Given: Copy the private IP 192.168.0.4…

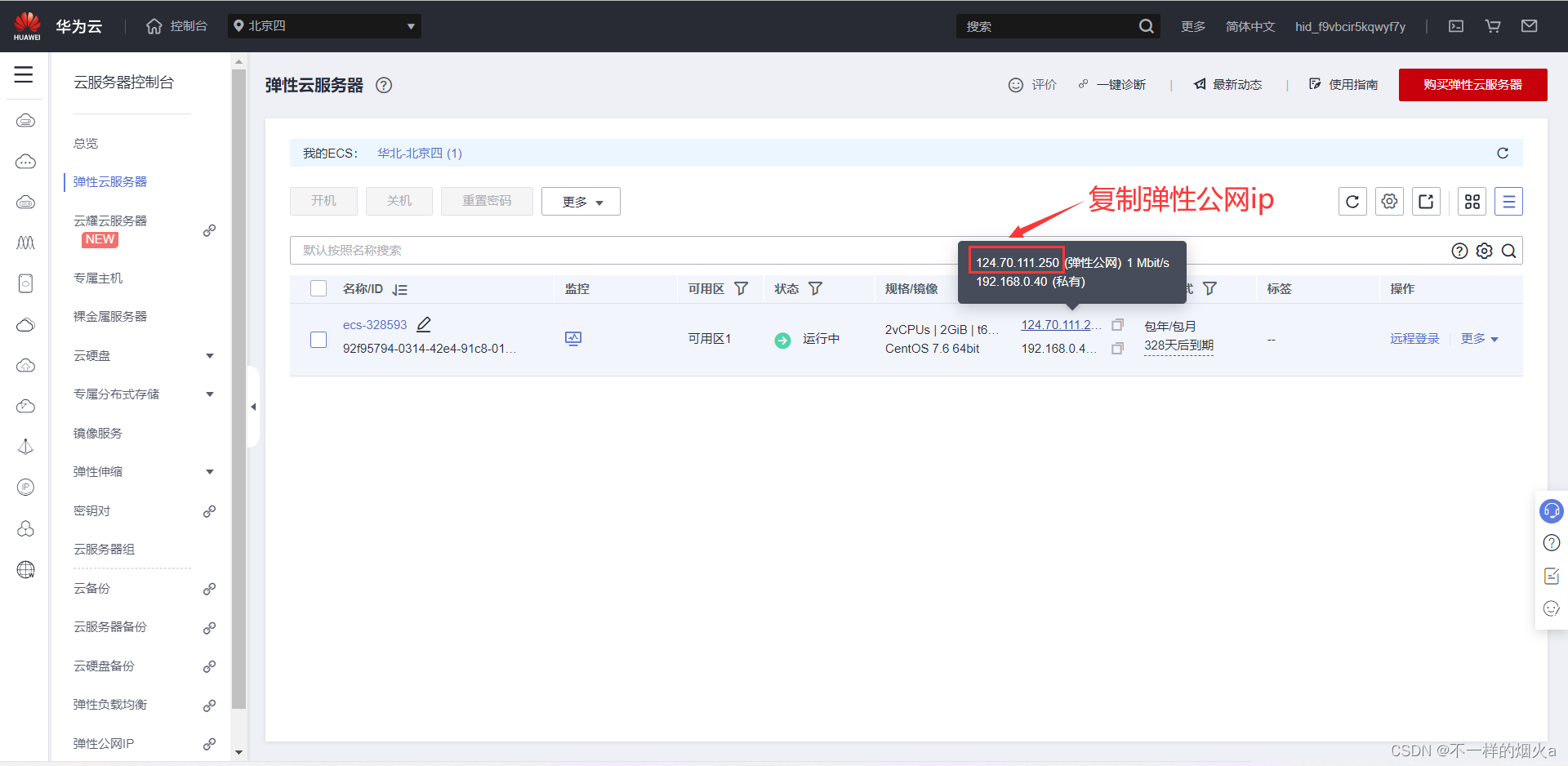Looking at the screenshot, I should point(1118,349).
